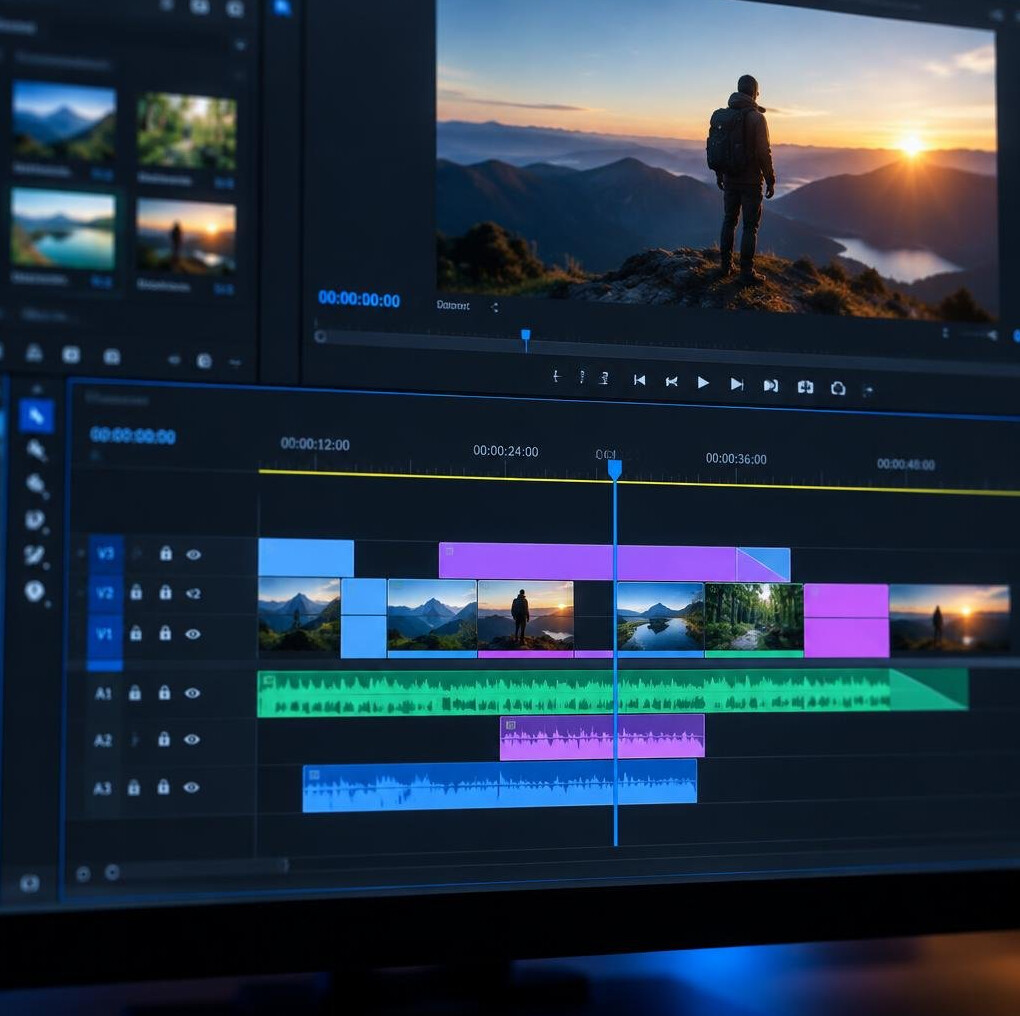Toggle the first lock icon on track V1
The image size is (1020, 1016).
pyautogui.click(x=135, y=632)
